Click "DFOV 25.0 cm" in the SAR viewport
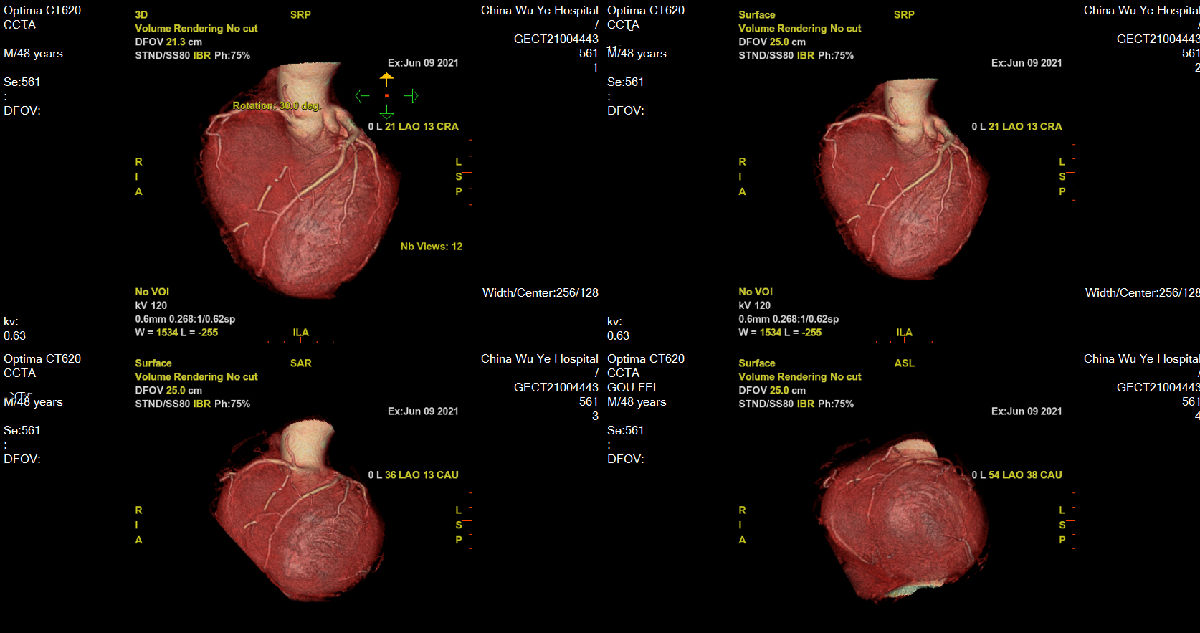Image resolution: width=1200 pixels, height=633 pixels. pyautogui.click(x=168, y=390)
